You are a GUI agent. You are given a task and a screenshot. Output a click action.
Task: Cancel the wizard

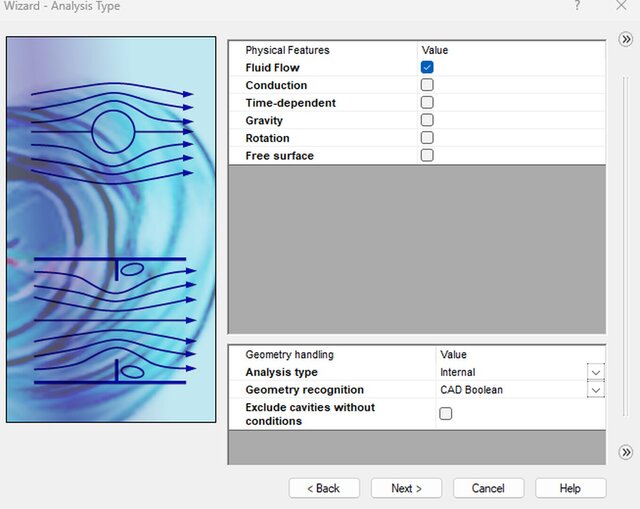[488, 488]
